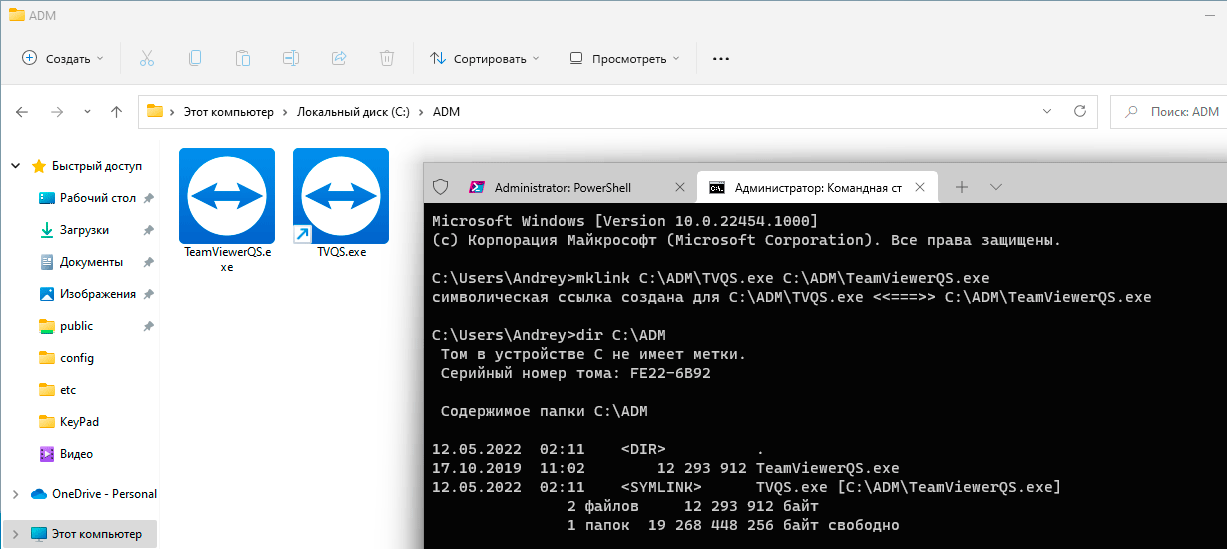
Task: Click the Copy icon in Explorer toolbar
Action: [x=195, y=58]
